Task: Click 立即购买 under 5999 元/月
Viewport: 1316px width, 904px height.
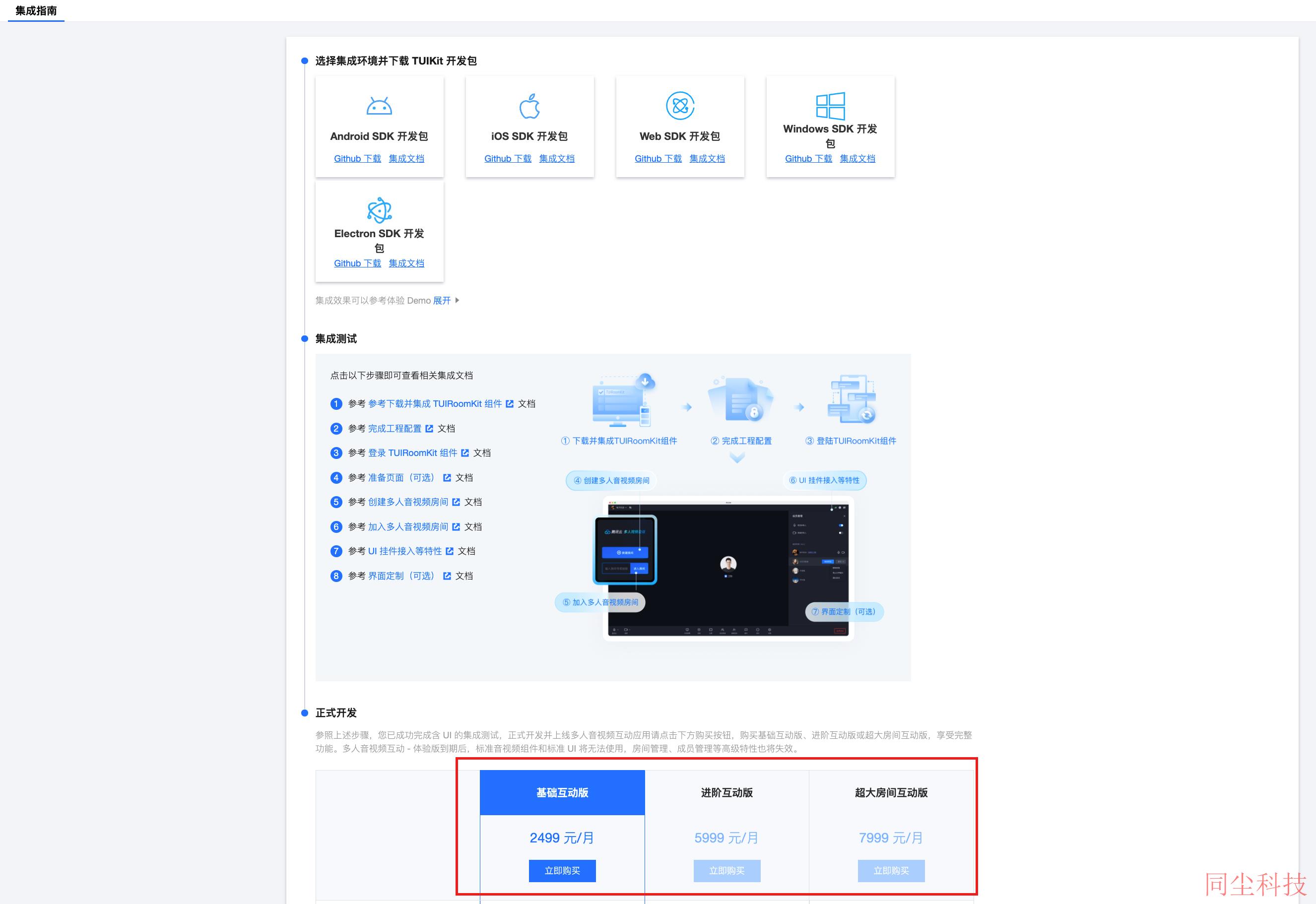Action: point(727,871)
